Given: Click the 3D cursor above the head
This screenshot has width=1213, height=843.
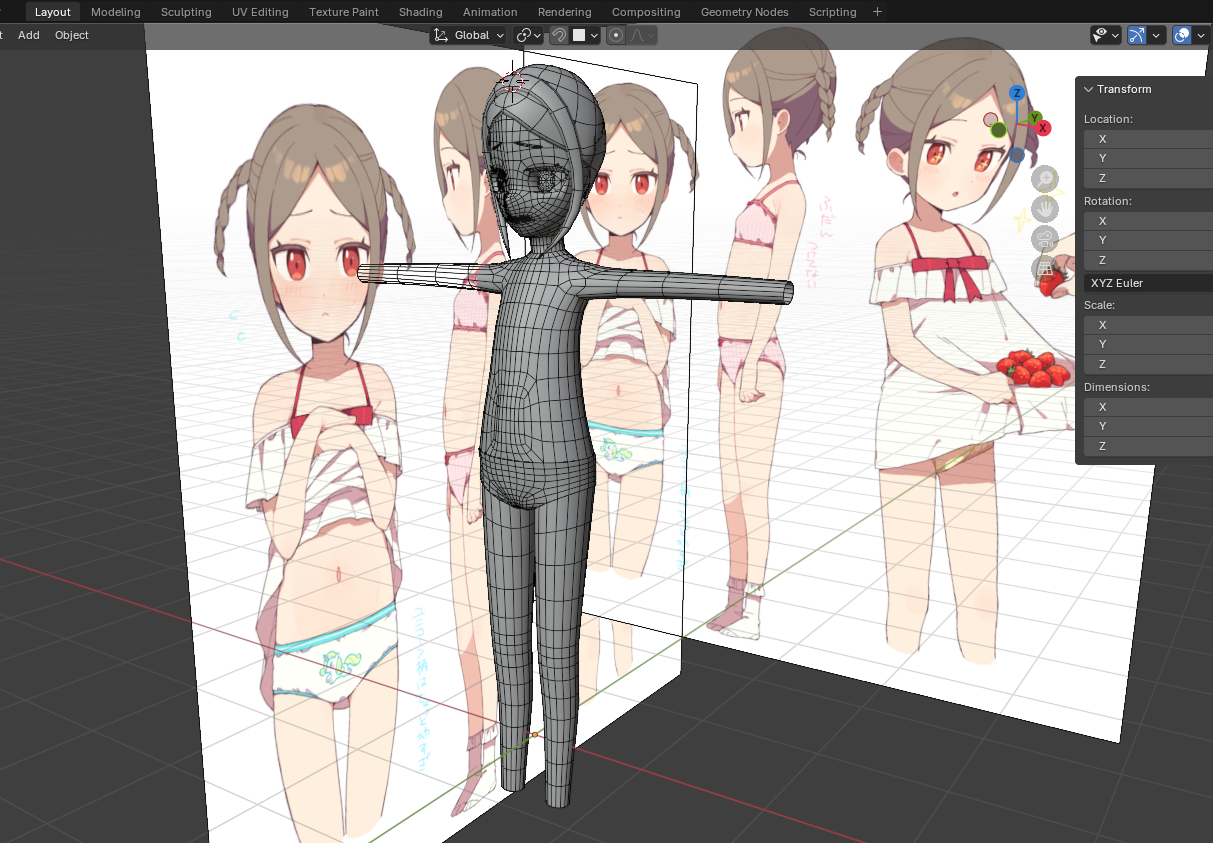Looking at the screenshot, I should (514, 83).
